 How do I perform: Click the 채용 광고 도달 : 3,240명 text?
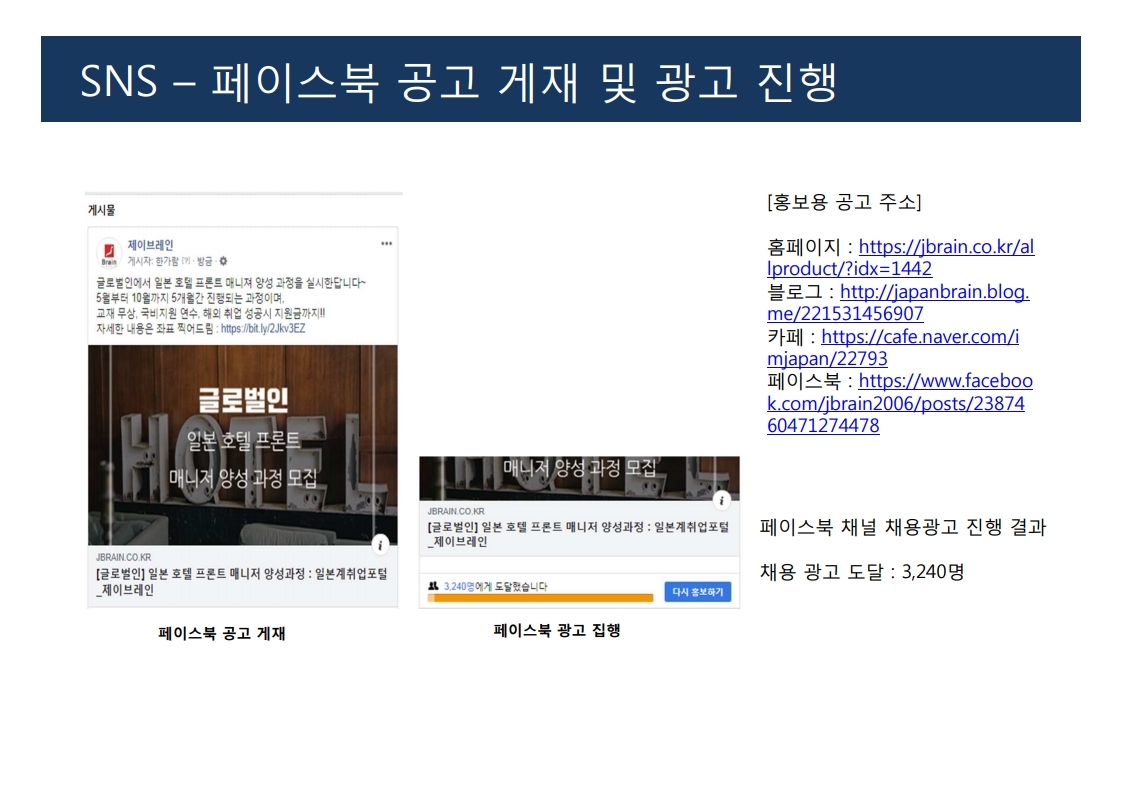pyautogui.click(x=862, y=572)
